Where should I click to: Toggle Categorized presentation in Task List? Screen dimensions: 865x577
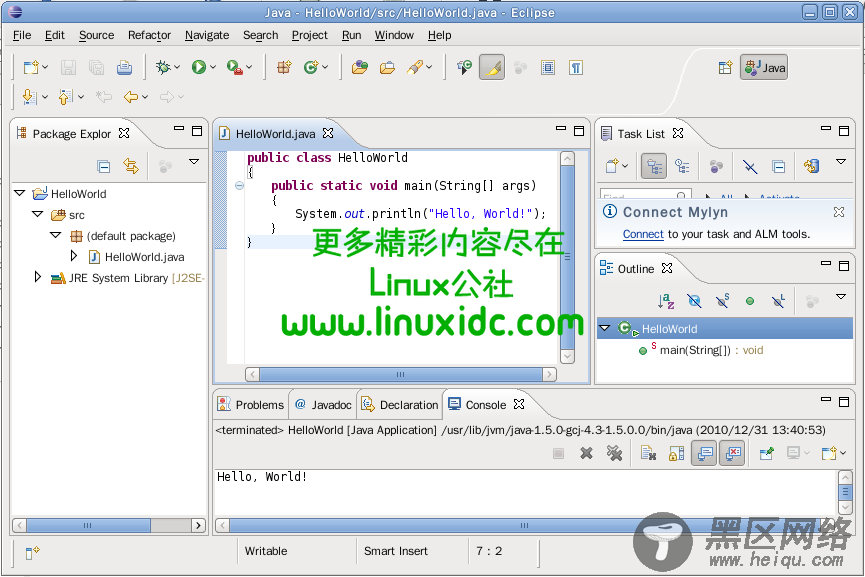(654, 166)
